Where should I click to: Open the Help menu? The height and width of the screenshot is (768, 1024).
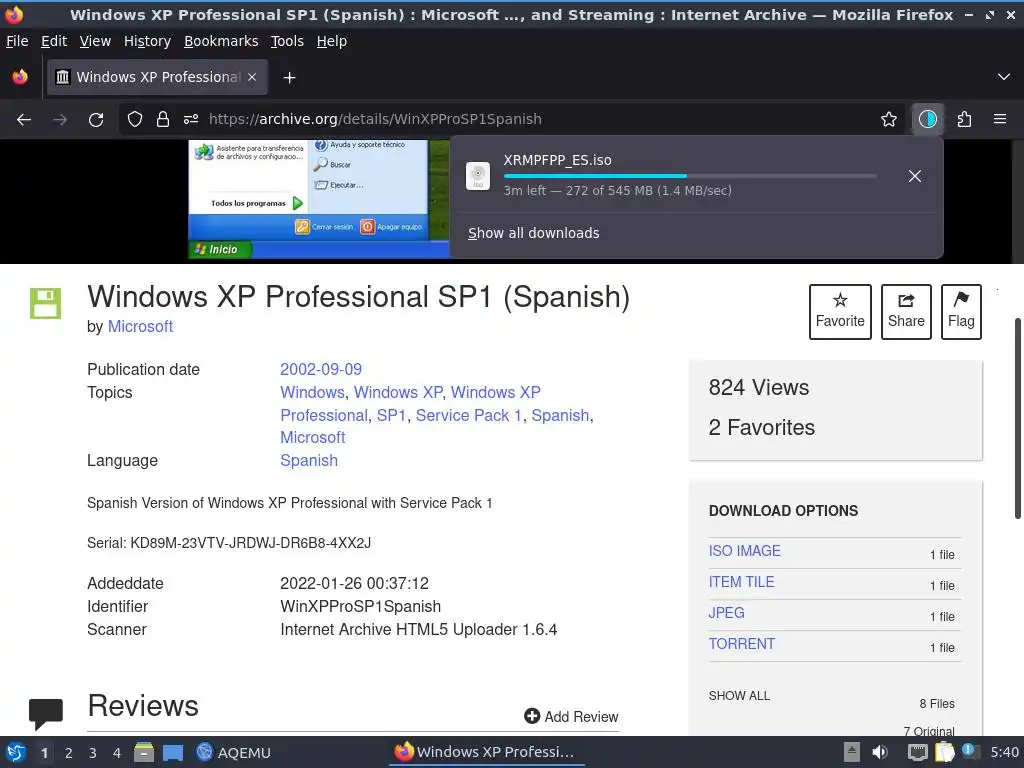pyautogui.click(x=332, y=41)
